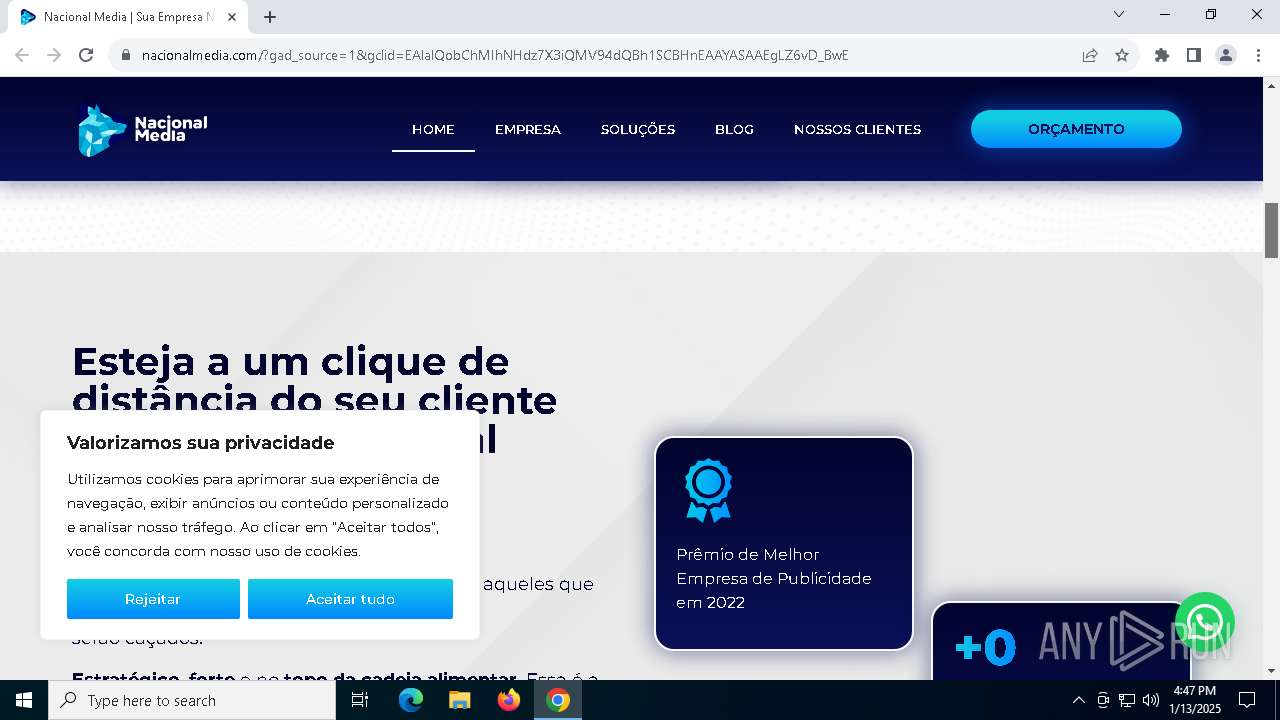
Task: Open the WhatsApp chat bubble
Action: 1205,622
